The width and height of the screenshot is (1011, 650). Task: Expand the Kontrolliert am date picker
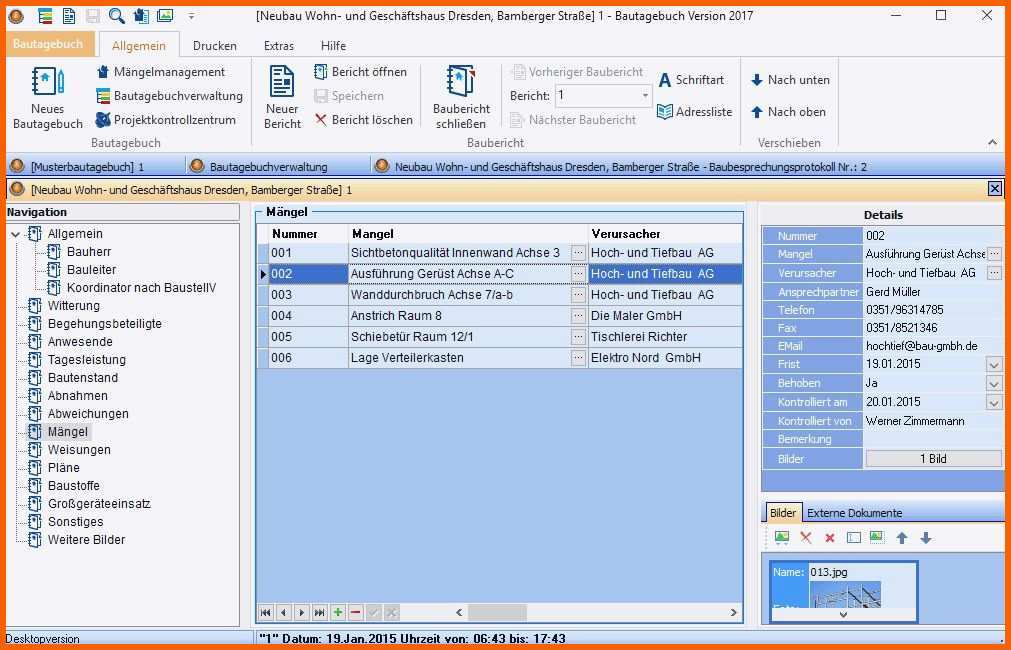993,403
